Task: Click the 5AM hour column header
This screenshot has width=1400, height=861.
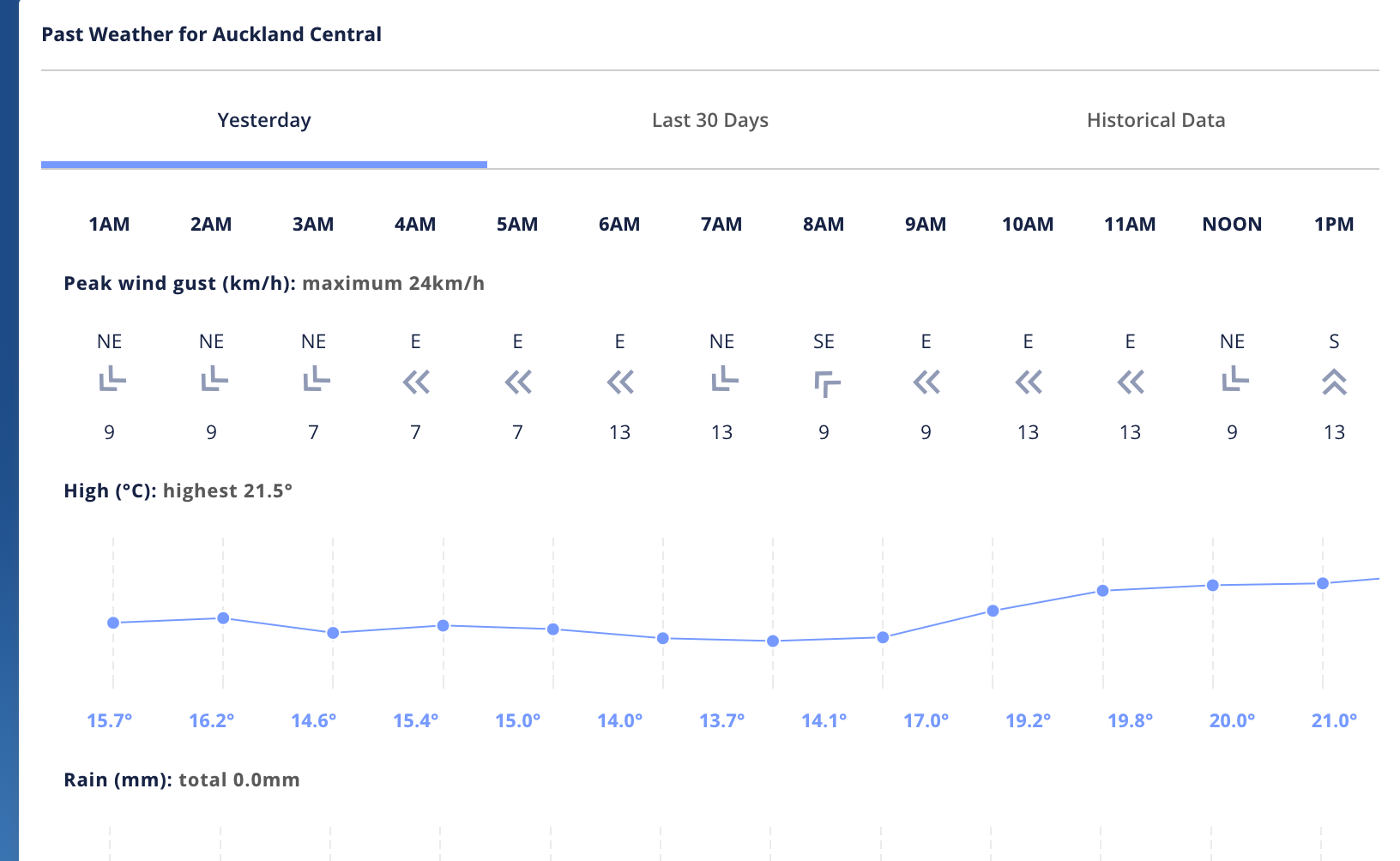Action: [517, 225]
